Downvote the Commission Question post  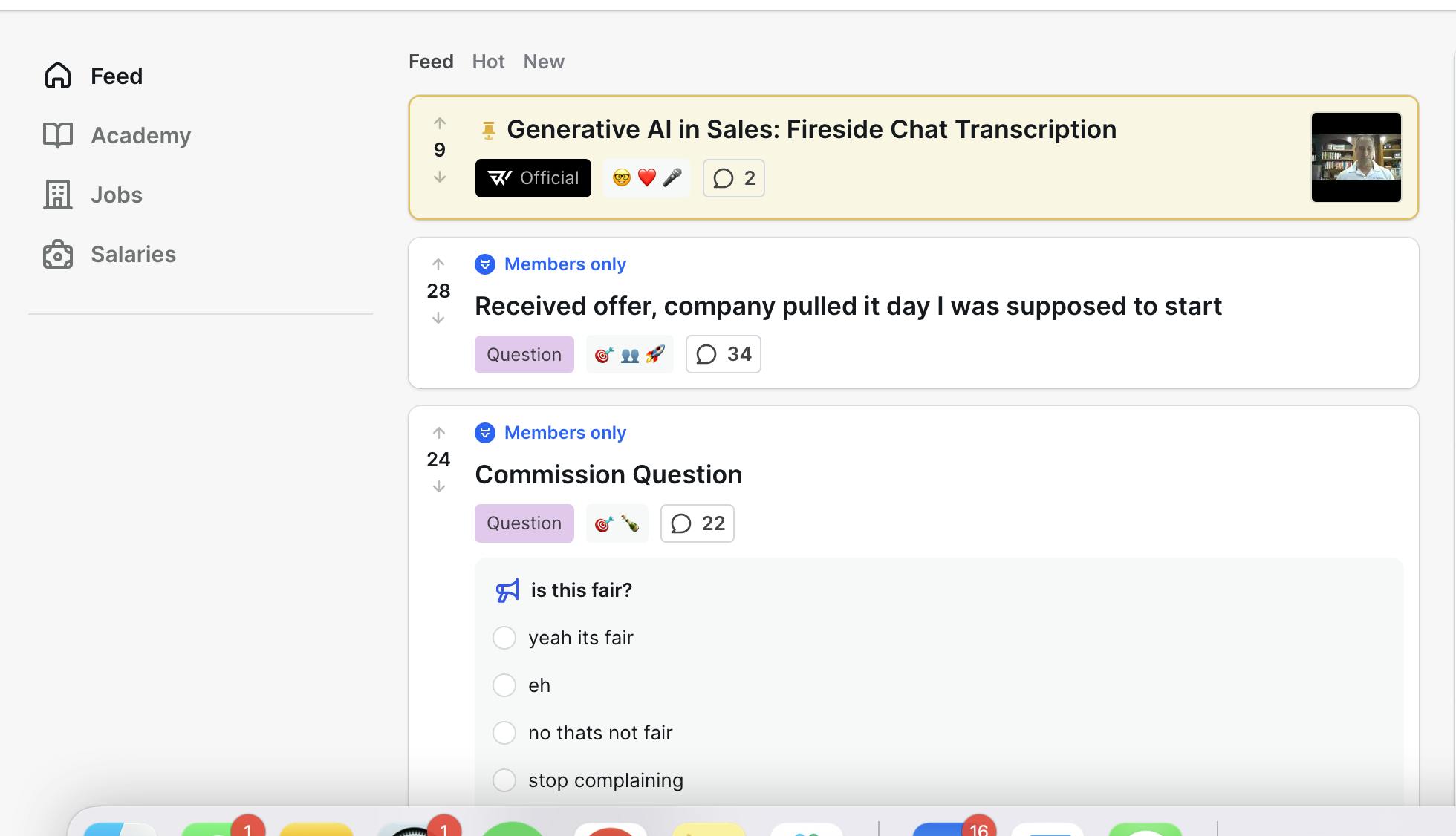click(438, 487)
